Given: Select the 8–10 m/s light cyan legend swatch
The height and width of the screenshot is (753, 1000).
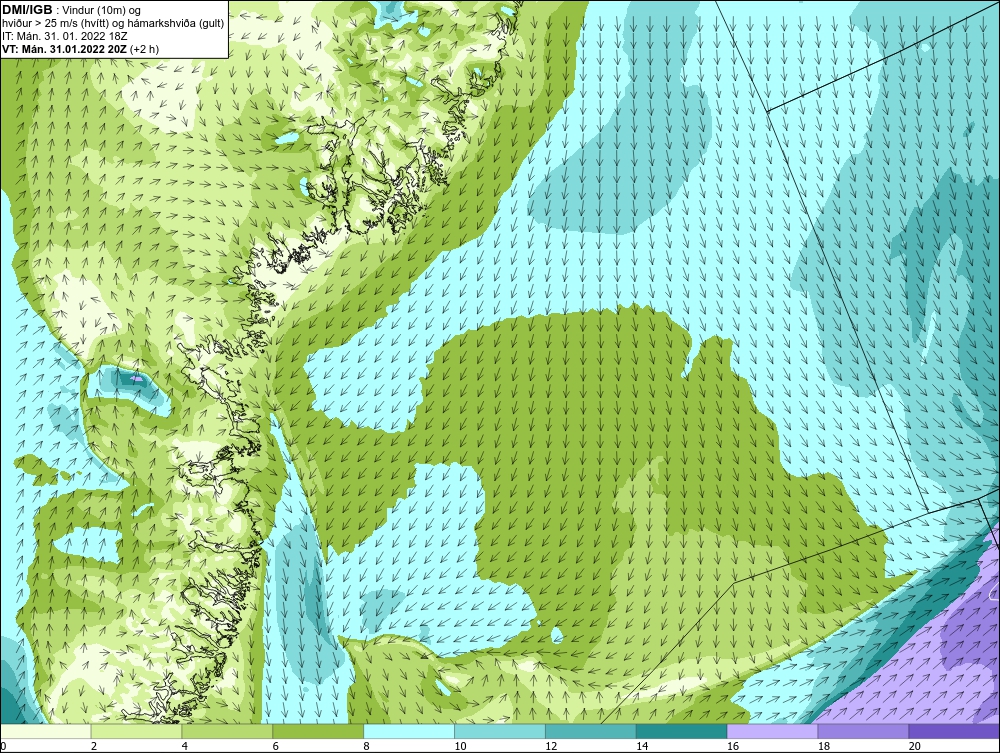Looking at the screenshot, I should click(409, 731).
